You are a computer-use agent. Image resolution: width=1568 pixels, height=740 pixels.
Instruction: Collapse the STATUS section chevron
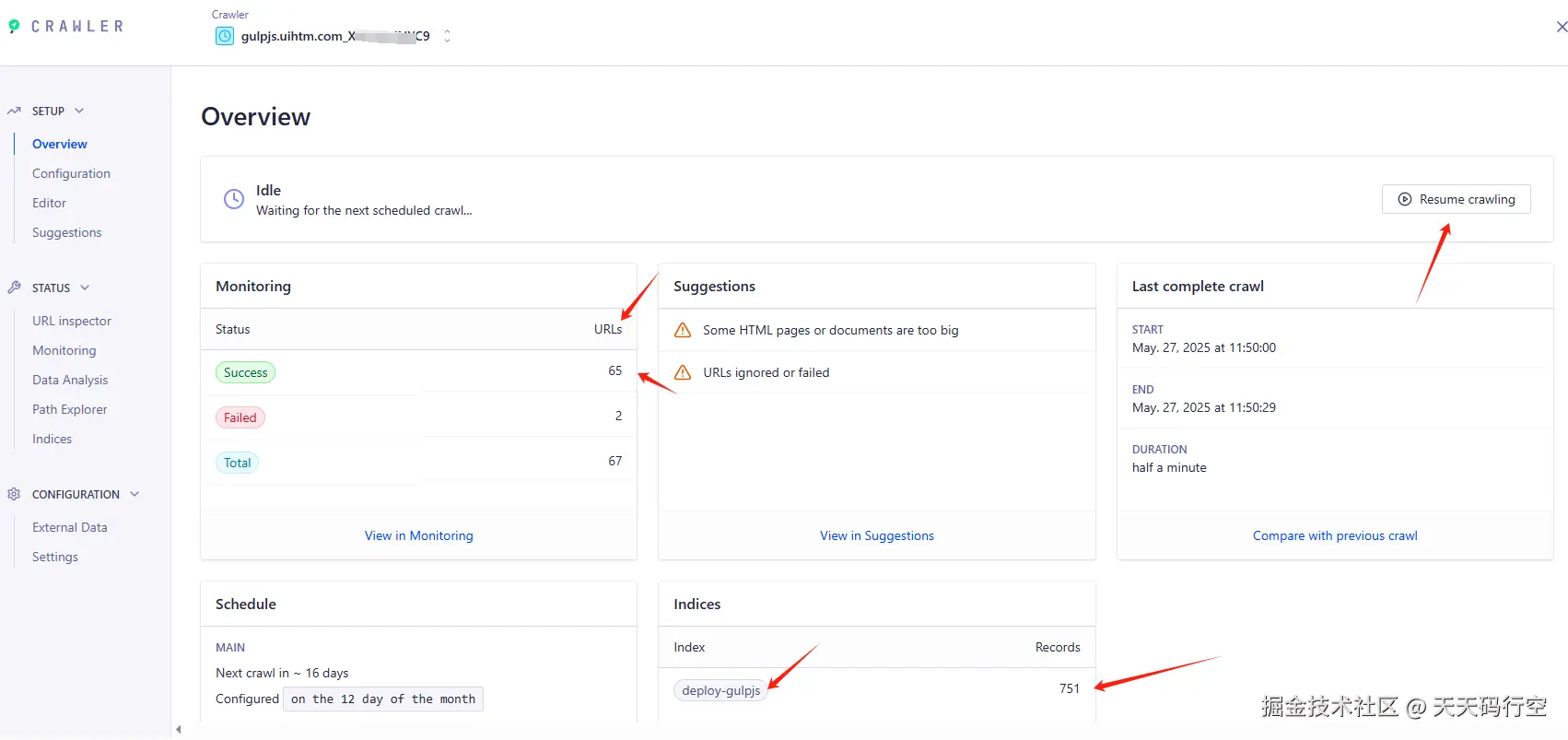click(x=85, y=288)
